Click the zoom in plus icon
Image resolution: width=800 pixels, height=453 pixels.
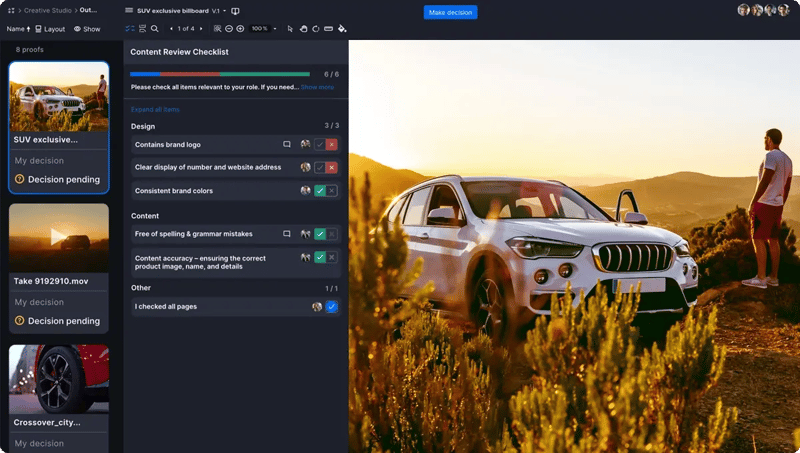click(x=240, y=29)
